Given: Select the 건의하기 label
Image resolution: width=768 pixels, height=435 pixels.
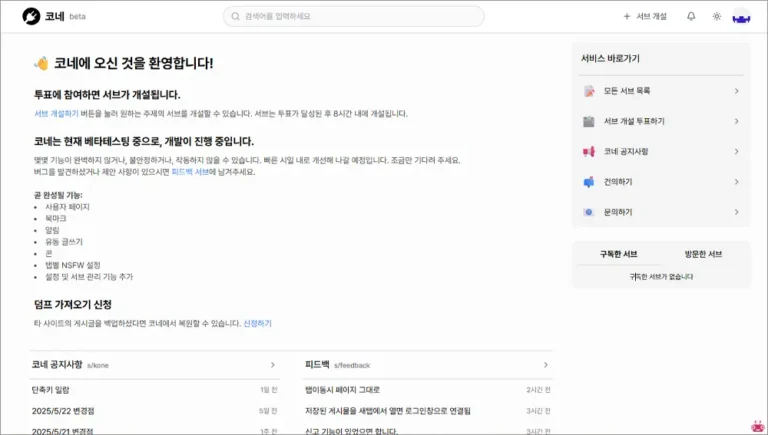Looking at the screenshot, I should coord(618,182).
